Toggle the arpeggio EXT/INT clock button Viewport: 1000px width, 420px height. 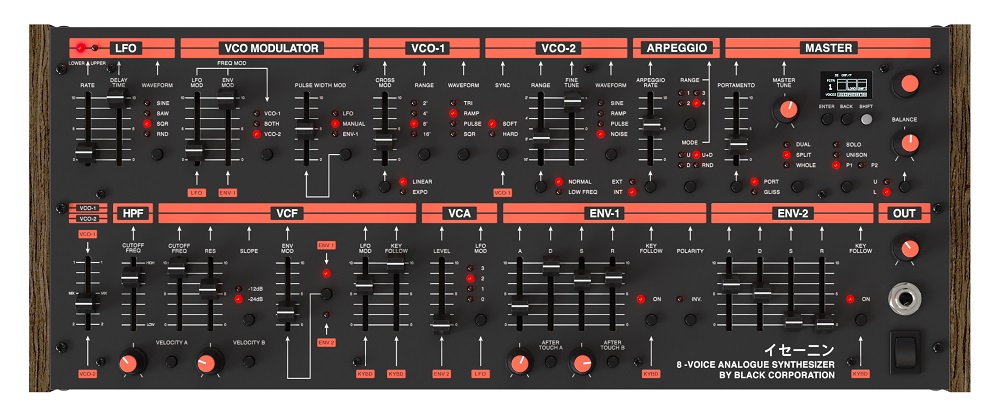(651, 186)
